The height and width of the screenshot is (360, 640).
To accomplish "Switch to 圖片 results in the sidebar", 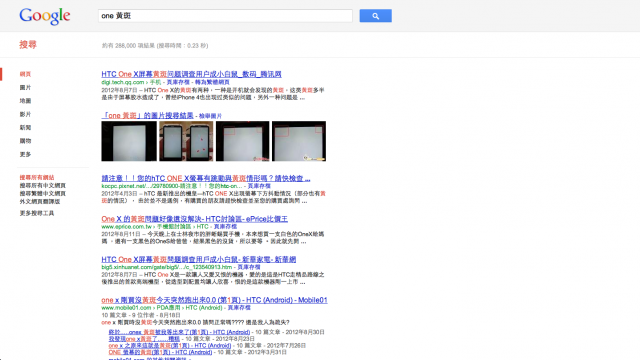I will [25, 88].
